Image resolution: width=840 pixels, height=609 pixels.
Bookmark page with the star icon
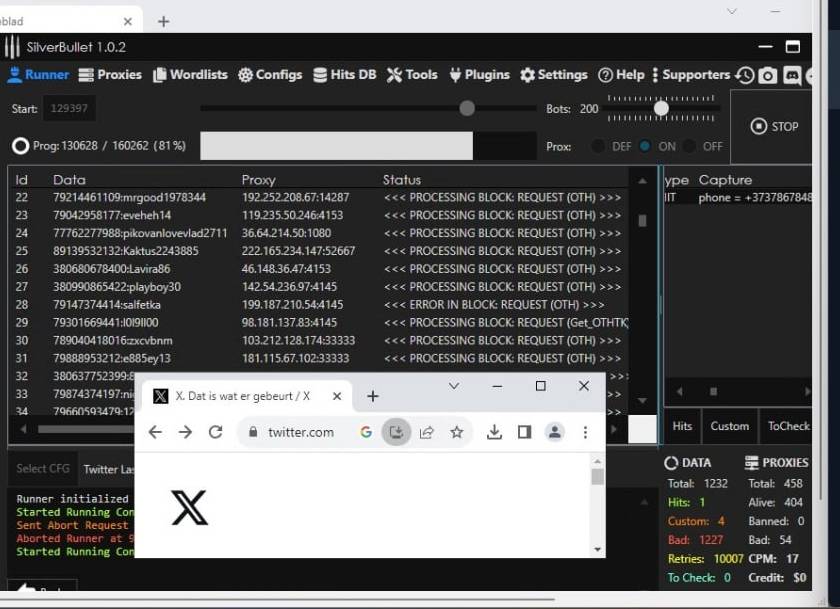456,432
